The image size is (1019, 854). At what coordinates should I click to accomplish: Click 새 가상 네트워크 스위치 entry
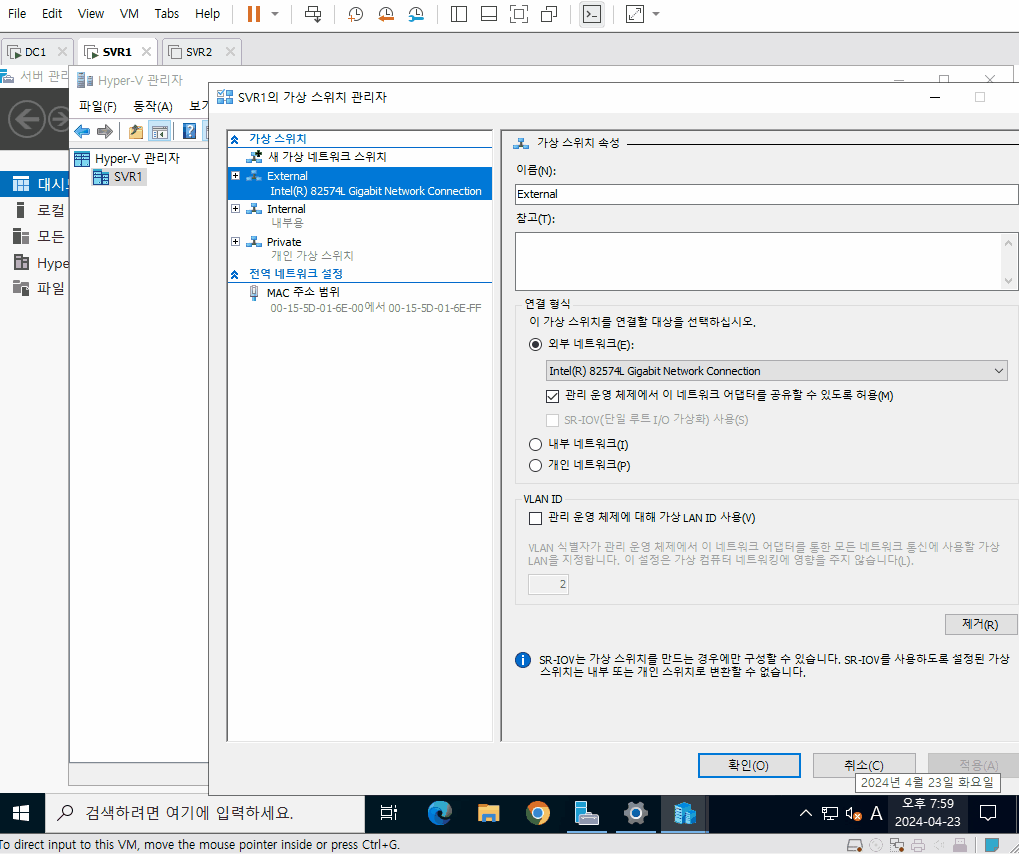327,157
